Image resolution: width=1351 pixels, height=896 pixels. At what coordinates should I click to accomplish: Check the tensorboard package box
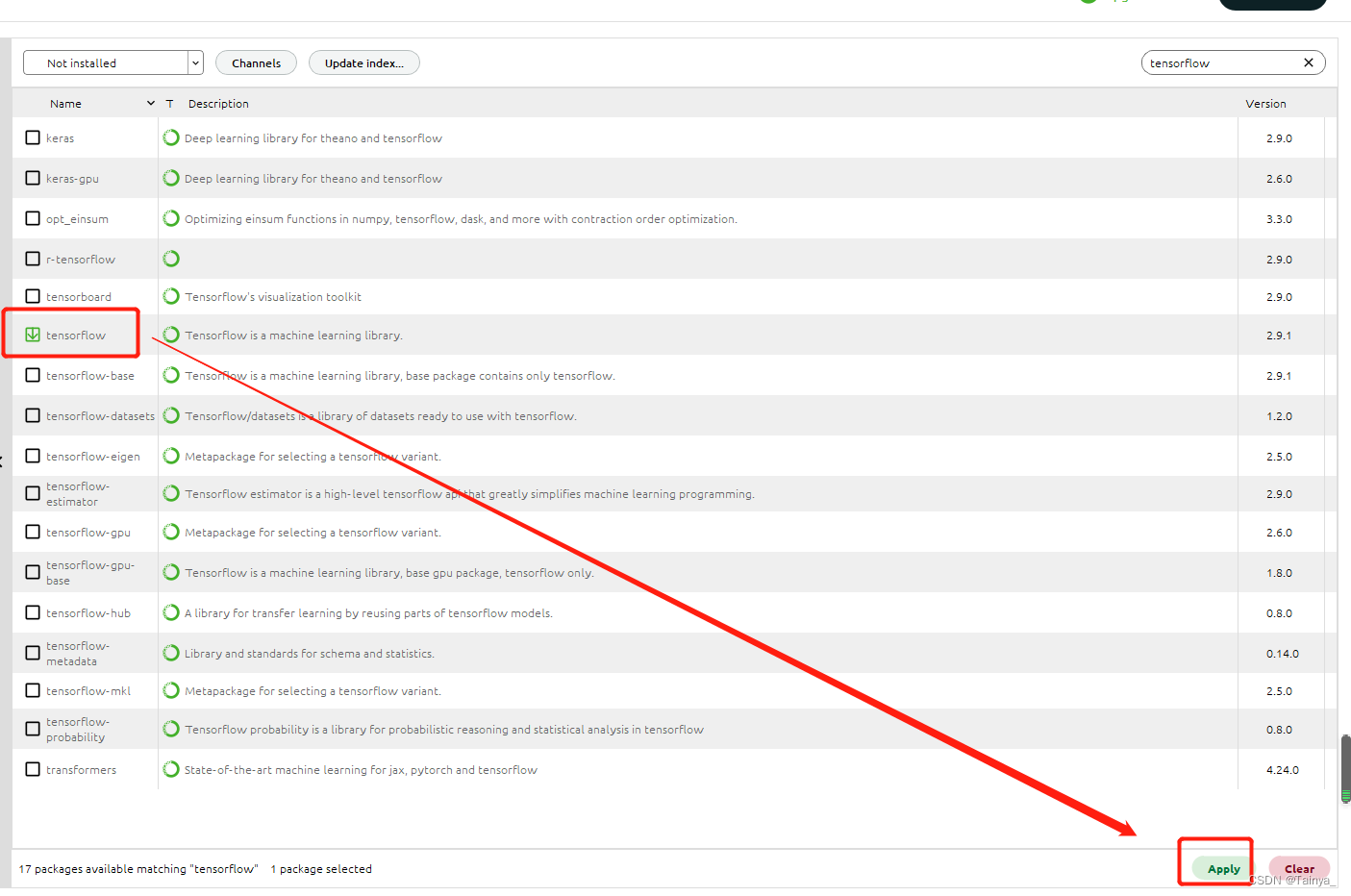[x=33, y=296]
